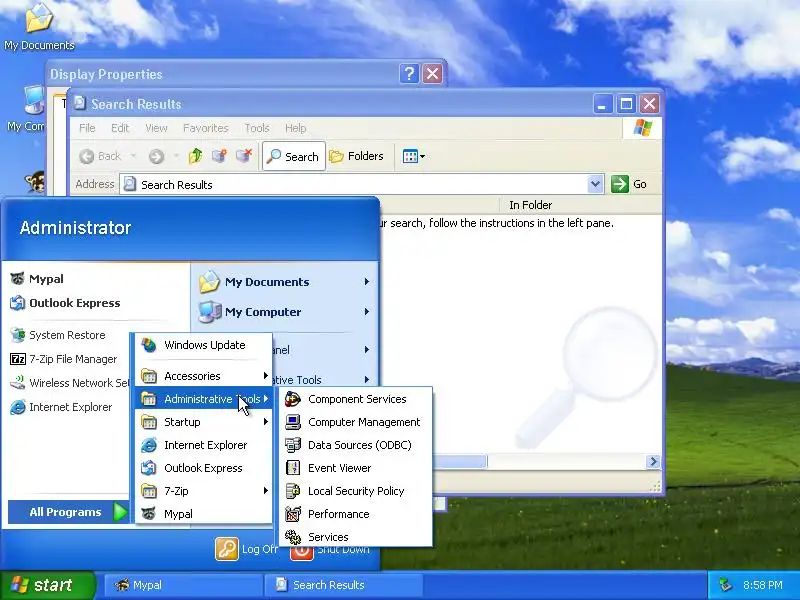This screenshot has width=800, height=600.
Task: Click the All Programs button
Action: [x=69, y=512]
